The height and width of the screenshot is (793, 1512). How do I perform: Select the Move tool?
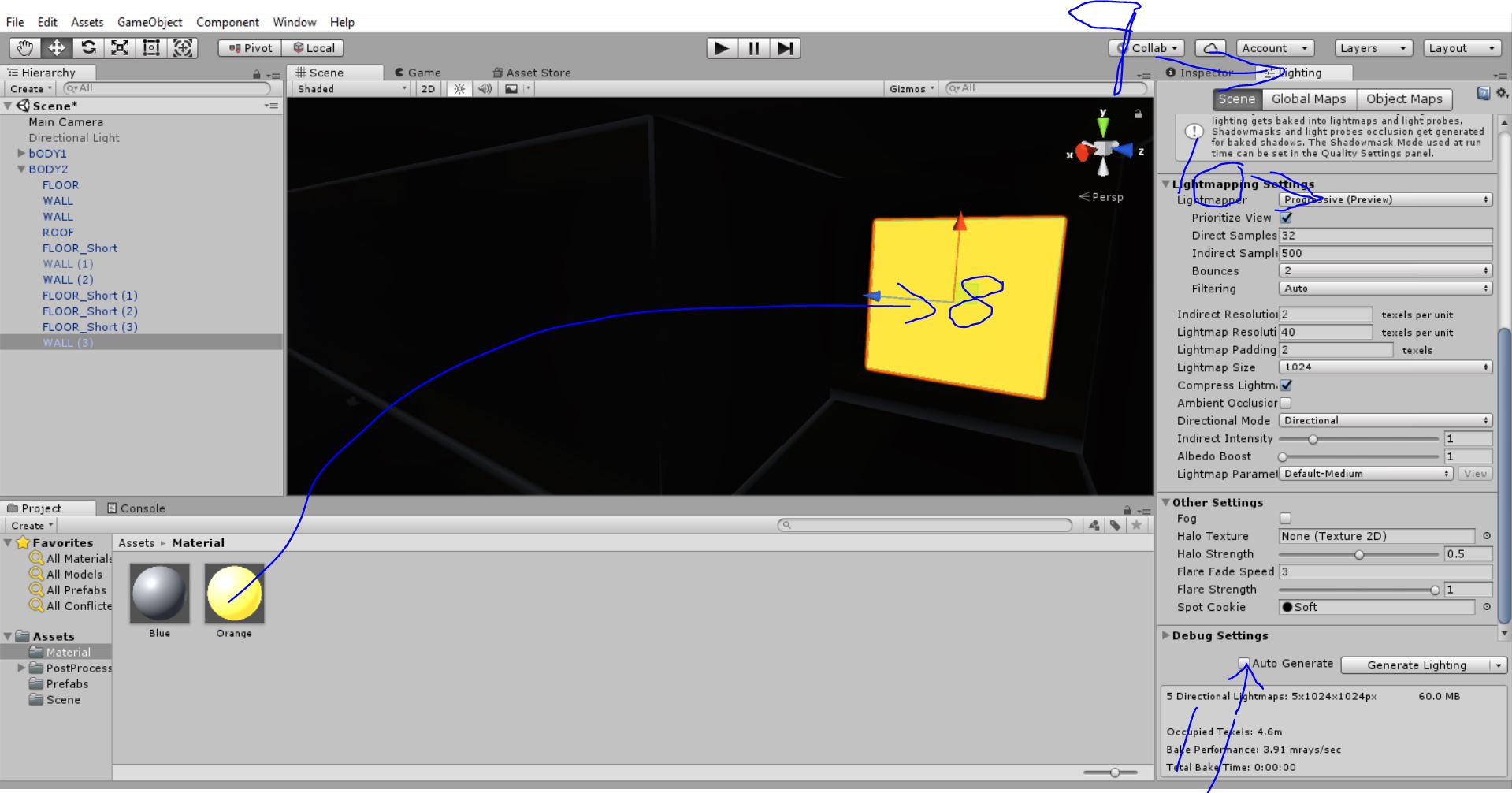coord(57,48)
